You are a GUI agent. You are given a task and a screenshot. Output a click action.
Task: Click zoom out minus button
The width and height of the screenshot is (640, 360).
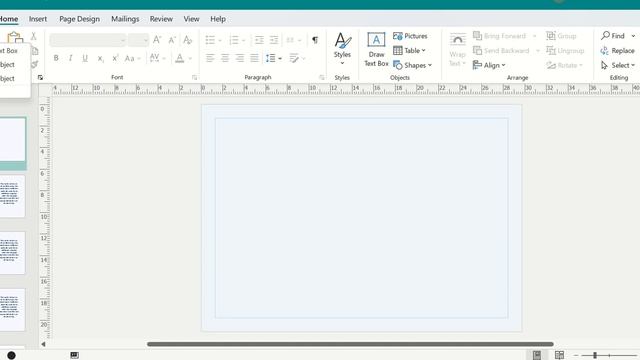[x=576, y=356]
